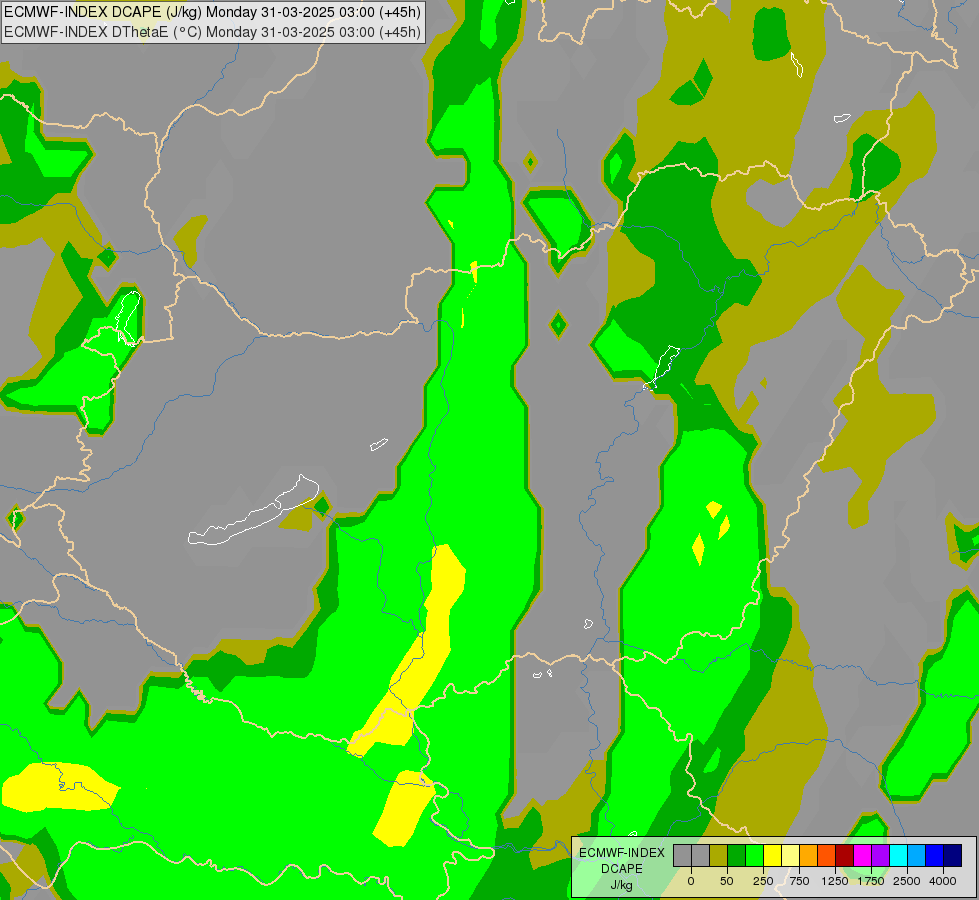
Task: Click the J/kg unit label in the legend
Action: (x=622, y=885)
